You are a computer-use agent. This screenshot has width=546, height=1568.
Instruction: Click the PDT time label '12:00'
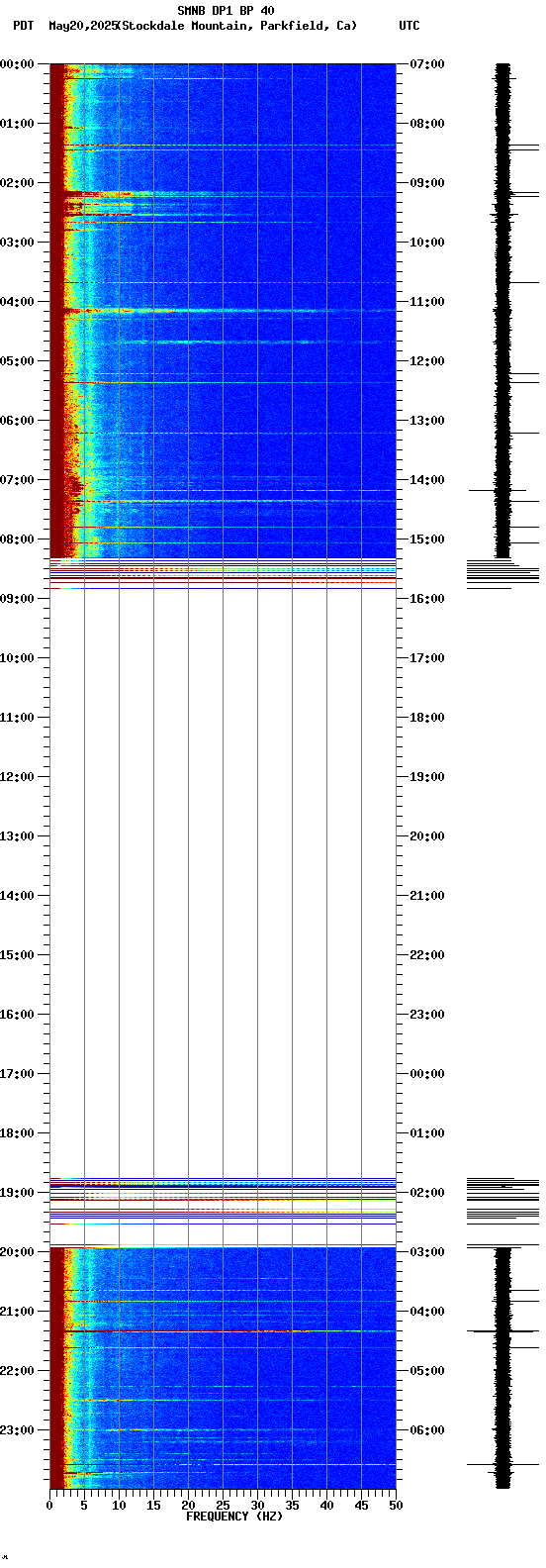tap(18, 776)
